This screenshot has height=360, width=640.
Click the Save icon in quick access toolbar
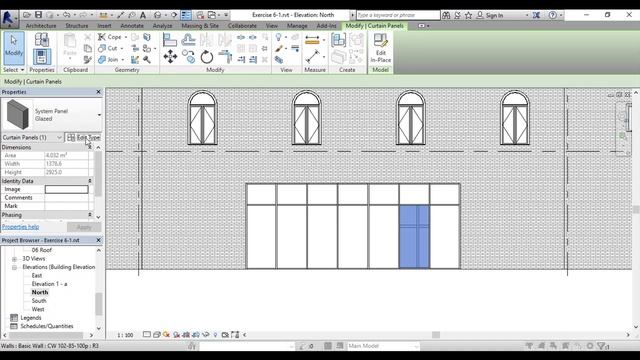point(38,15)
